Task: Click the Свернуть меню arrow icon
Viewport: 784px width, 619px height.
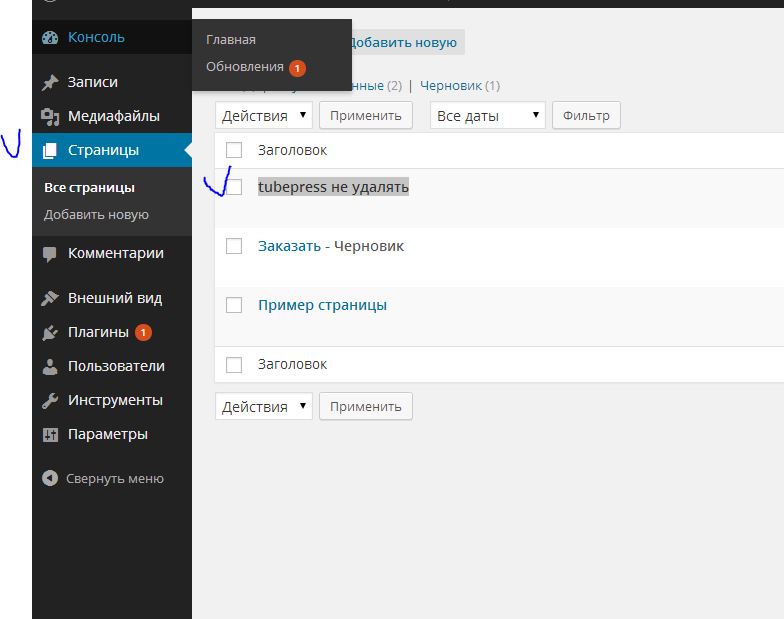Action: tap(50, 478)
